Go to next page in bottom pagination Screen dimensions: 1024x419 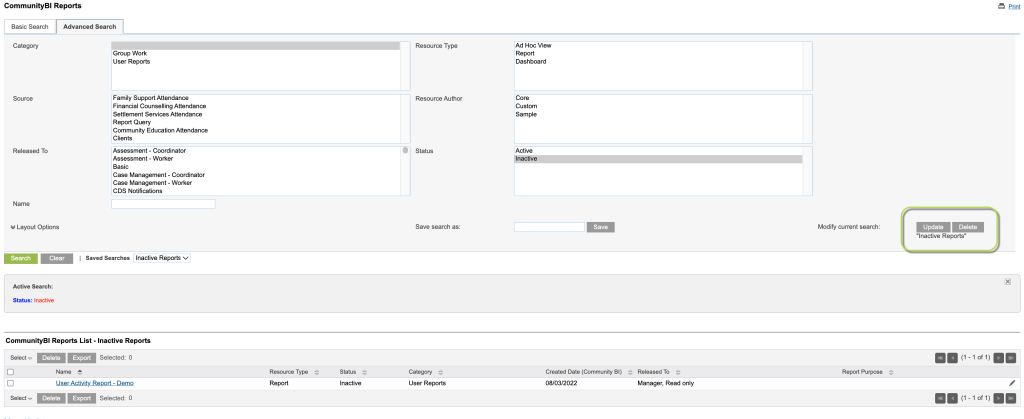[x=999, y=397]
